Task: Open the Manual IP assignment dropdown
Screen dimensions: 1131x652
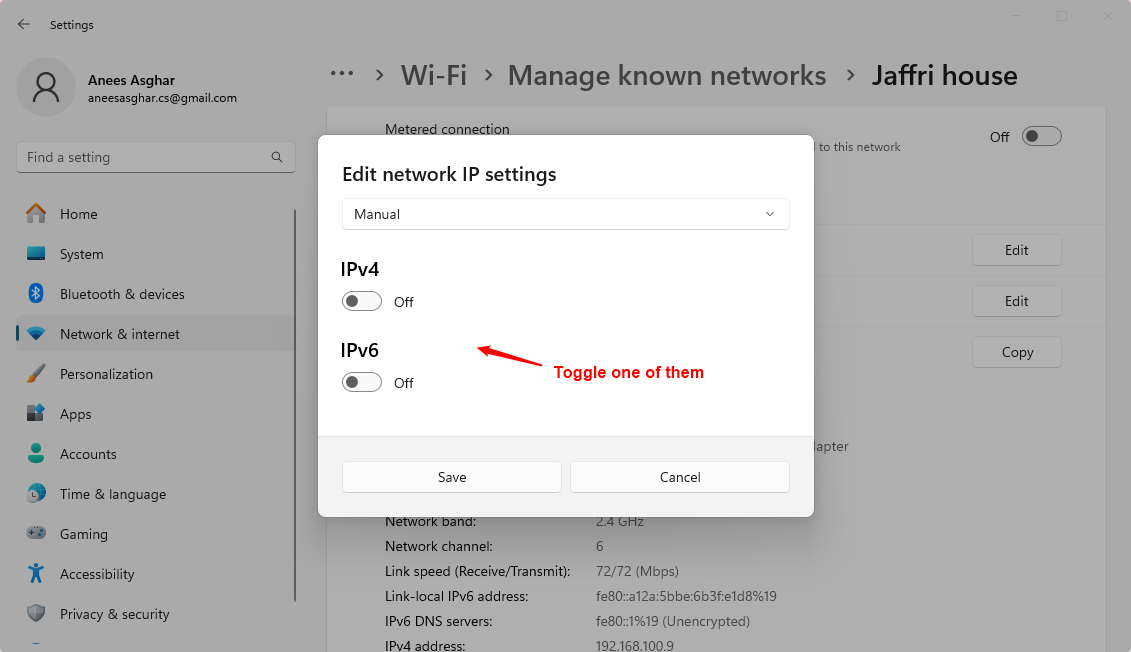Action: [x=566, y=213]
